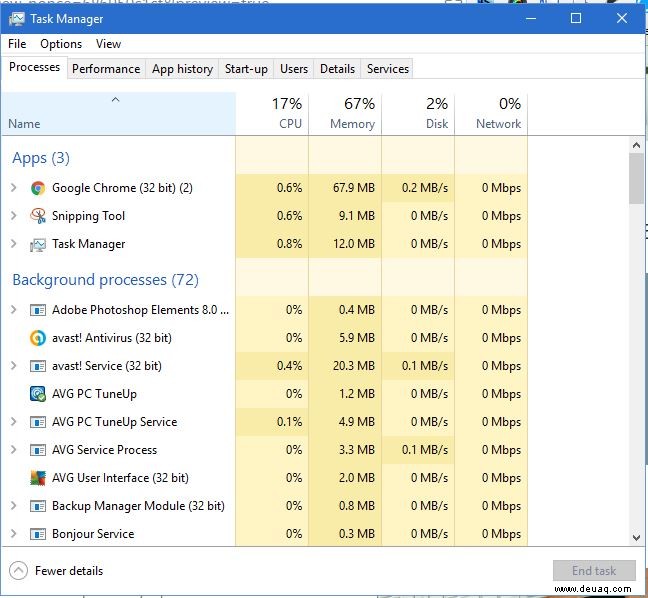Image resolution: width=648 pixels, height=598 pixels.
Task: Expand Adobe Photoshop Elements 8.0 process
Action: [x=14, y=310]
